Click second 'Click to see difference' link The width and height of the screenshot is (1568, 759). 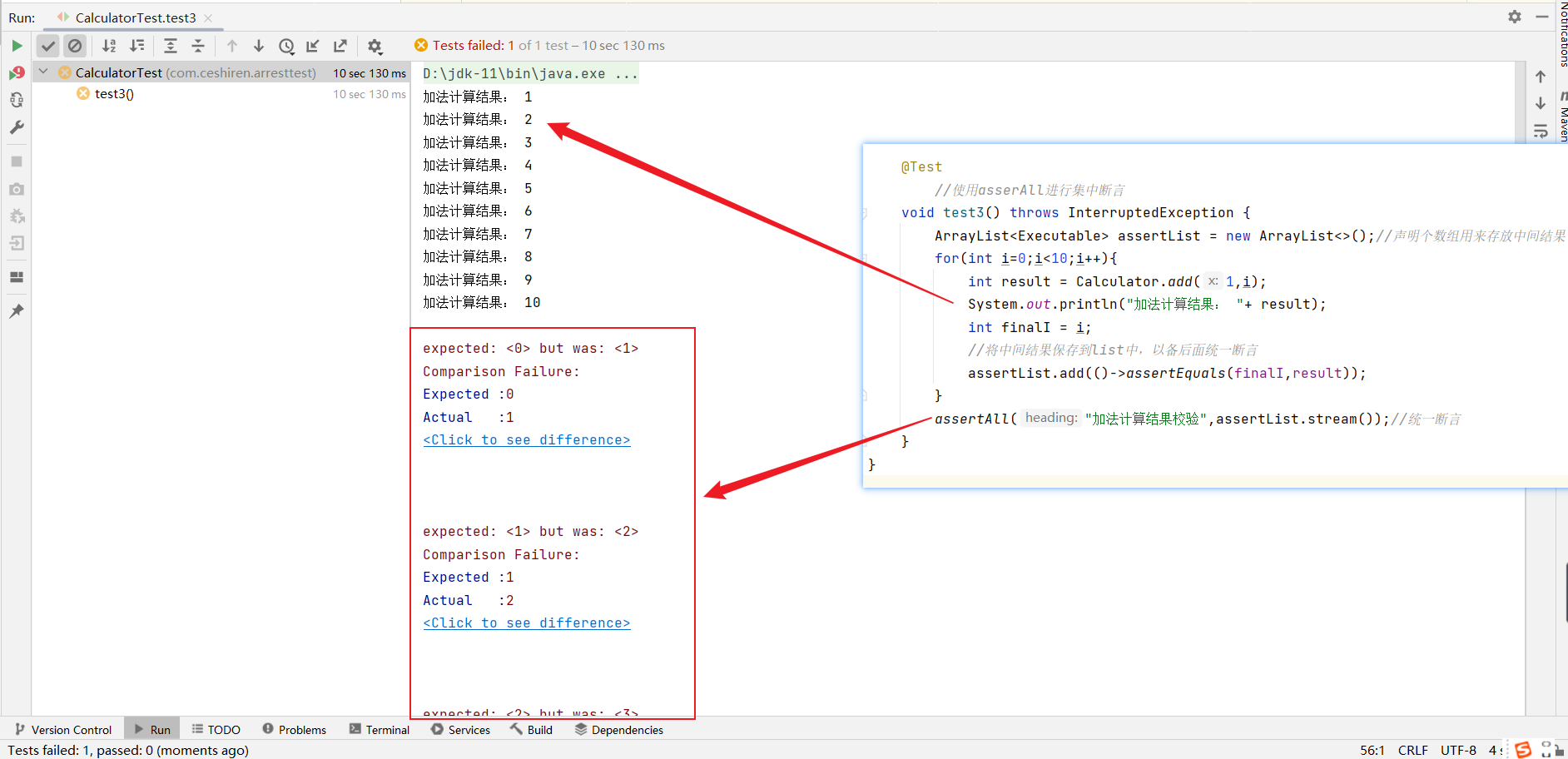(526, 623)
